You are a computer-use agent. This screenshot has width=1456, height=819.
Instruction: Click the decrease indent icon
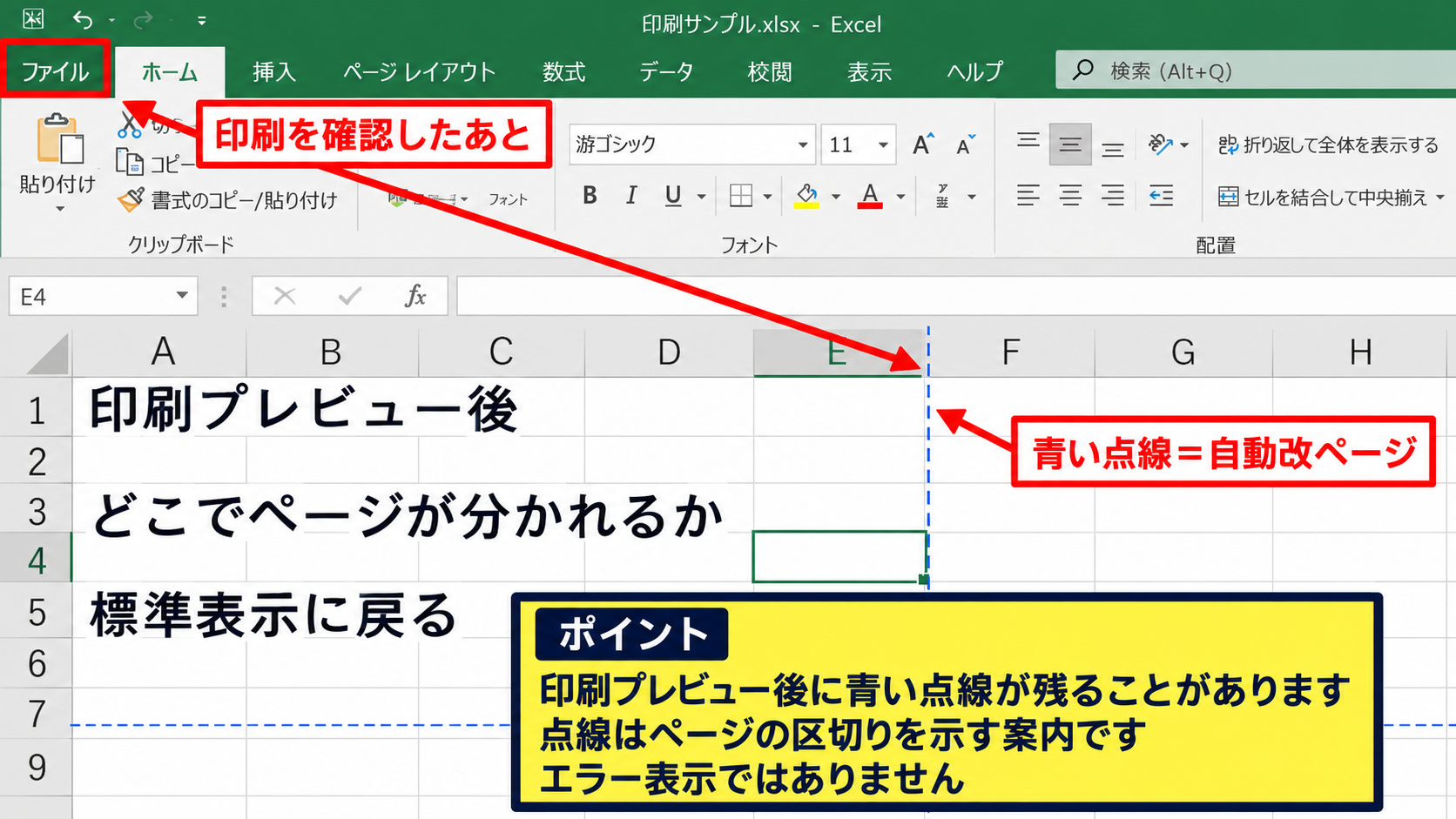pyautogui.click(x=1161, y=196)
